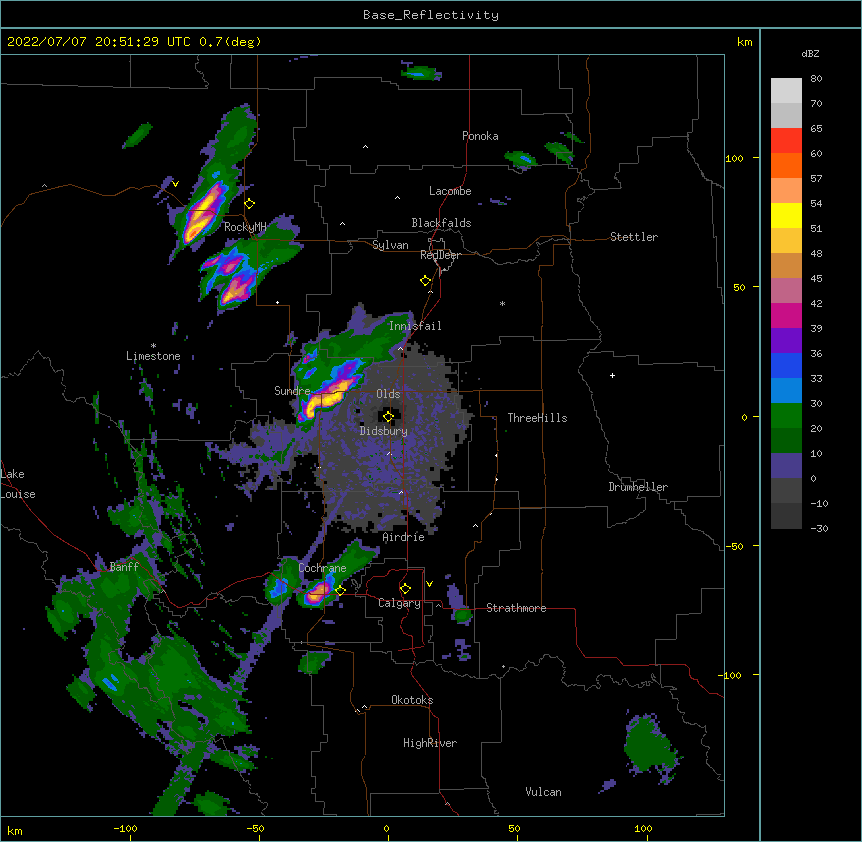Pick the orange 60–57 dBZ legend swatch
This screenshot has height=842, width=862.
pyautogui.click(x=786, y=165)
